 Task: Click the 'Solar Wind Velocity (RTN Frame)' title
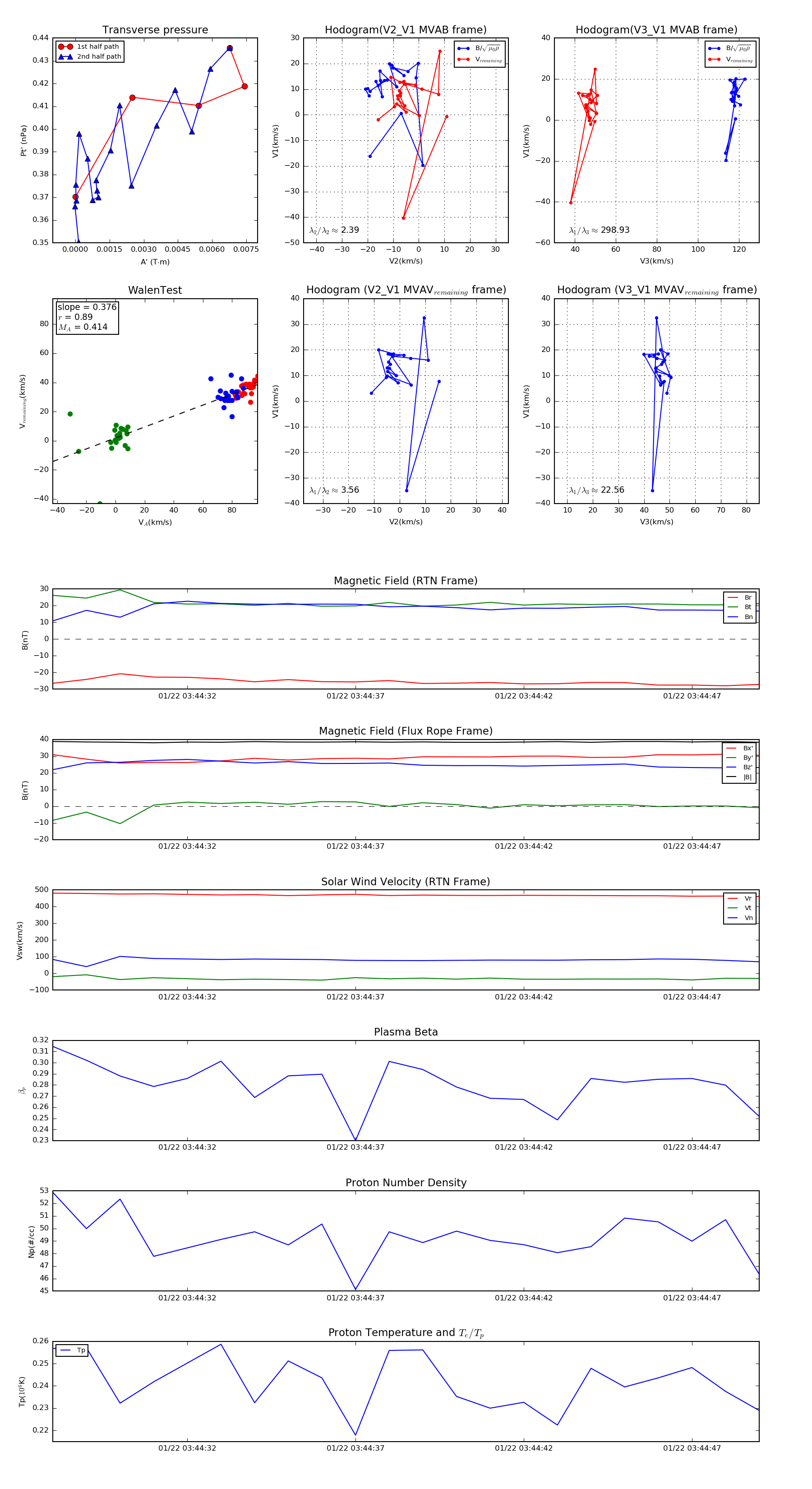(x=406, y=882)
